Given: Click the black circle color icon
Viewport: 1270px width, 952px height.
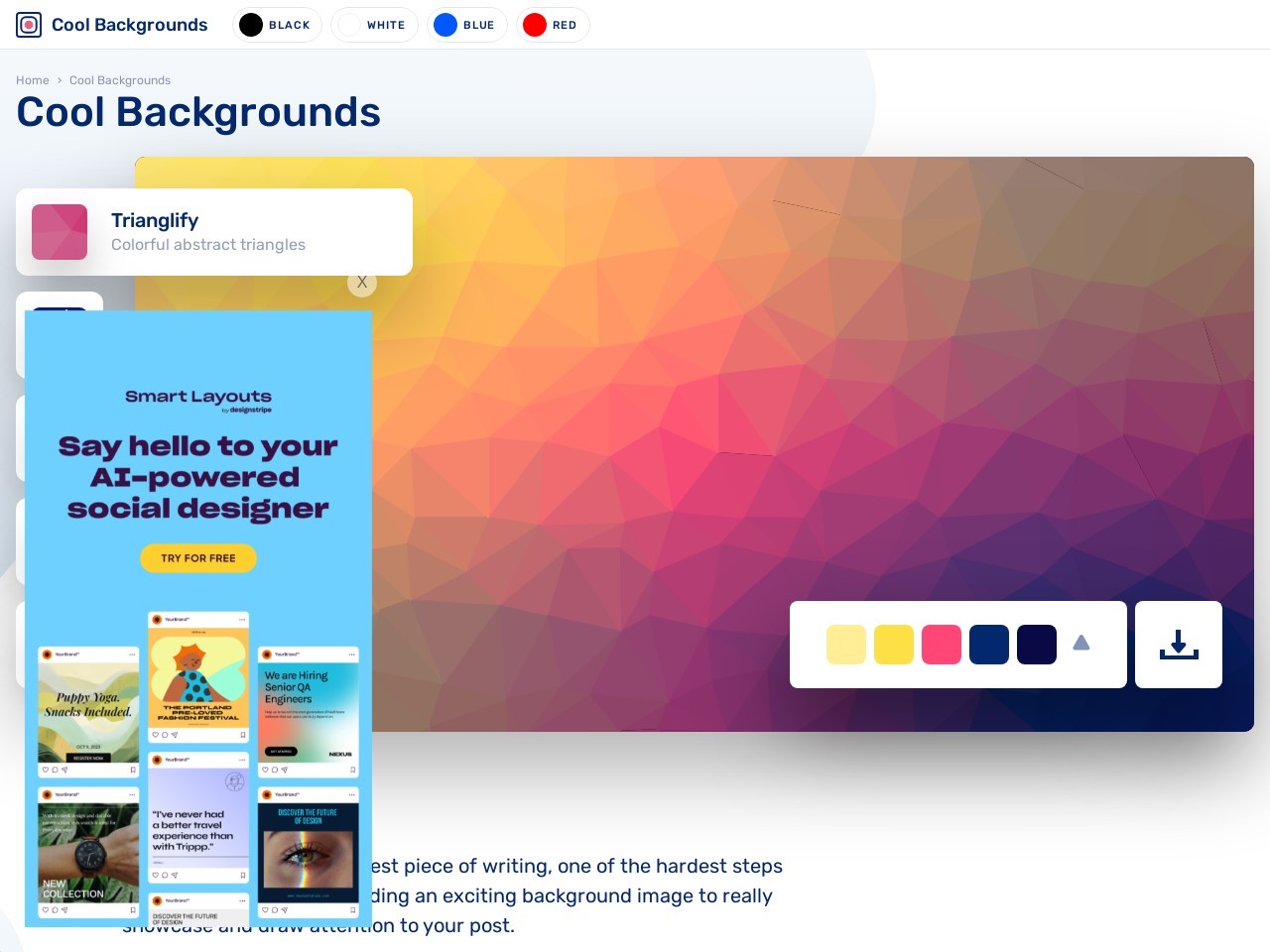Looking at the screenshot, I should pos(251,25).
